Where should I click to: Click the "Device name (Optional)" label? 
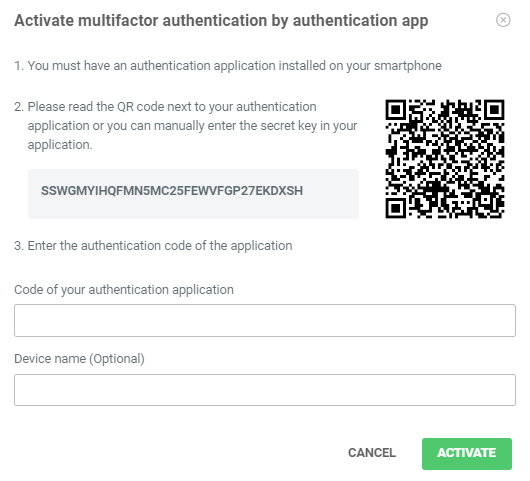[x=79, y=359]
